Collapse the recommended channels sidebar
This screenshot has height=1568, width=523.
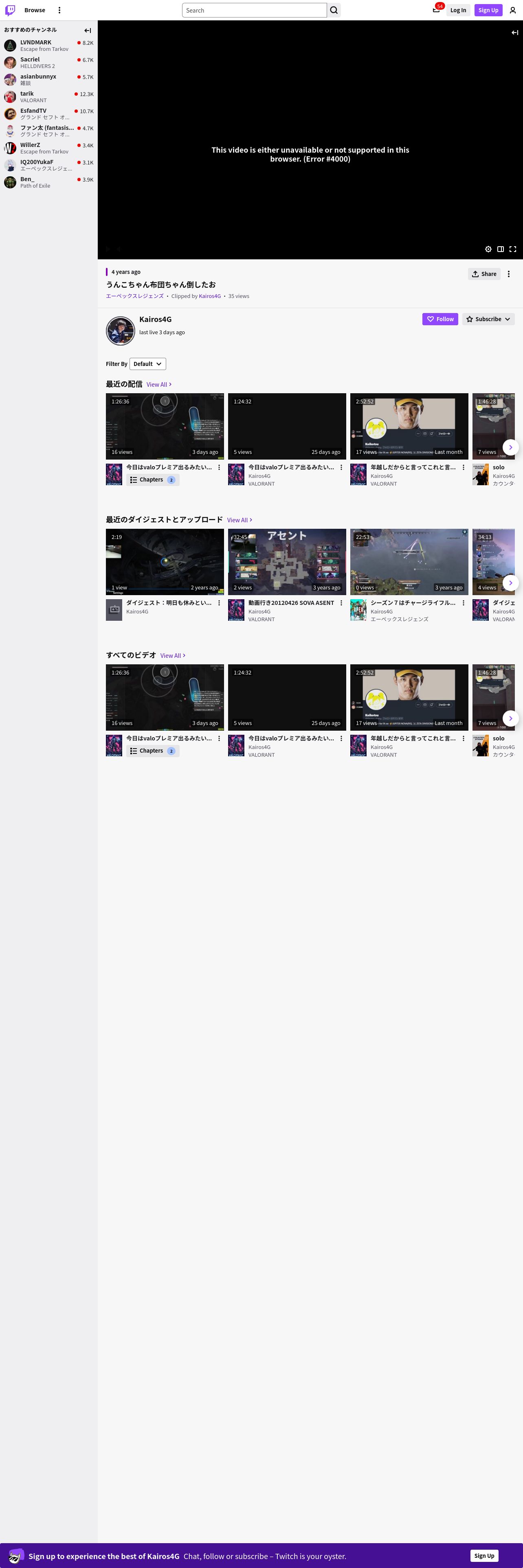pyautogui.click(x=88, y=31)
